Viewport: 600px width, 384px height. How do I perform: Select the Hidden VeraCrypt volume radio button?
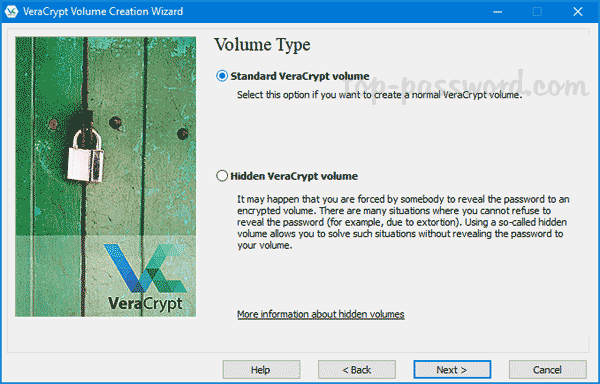pyautogui.click(x=222, y=176)
